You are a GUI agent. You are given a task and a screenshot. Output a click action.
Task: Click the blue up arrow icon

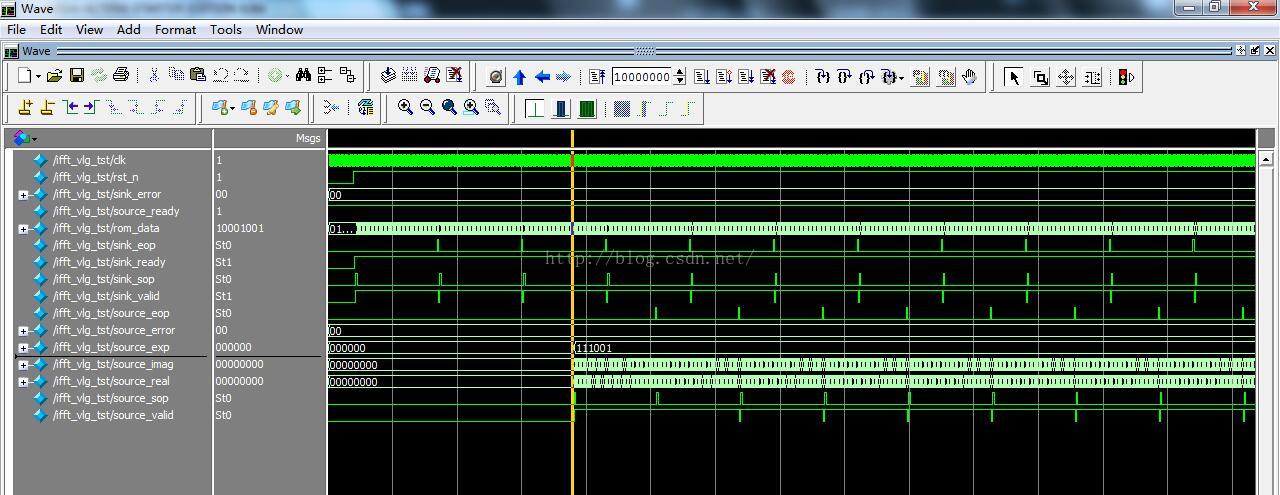[x=519, y=77]
